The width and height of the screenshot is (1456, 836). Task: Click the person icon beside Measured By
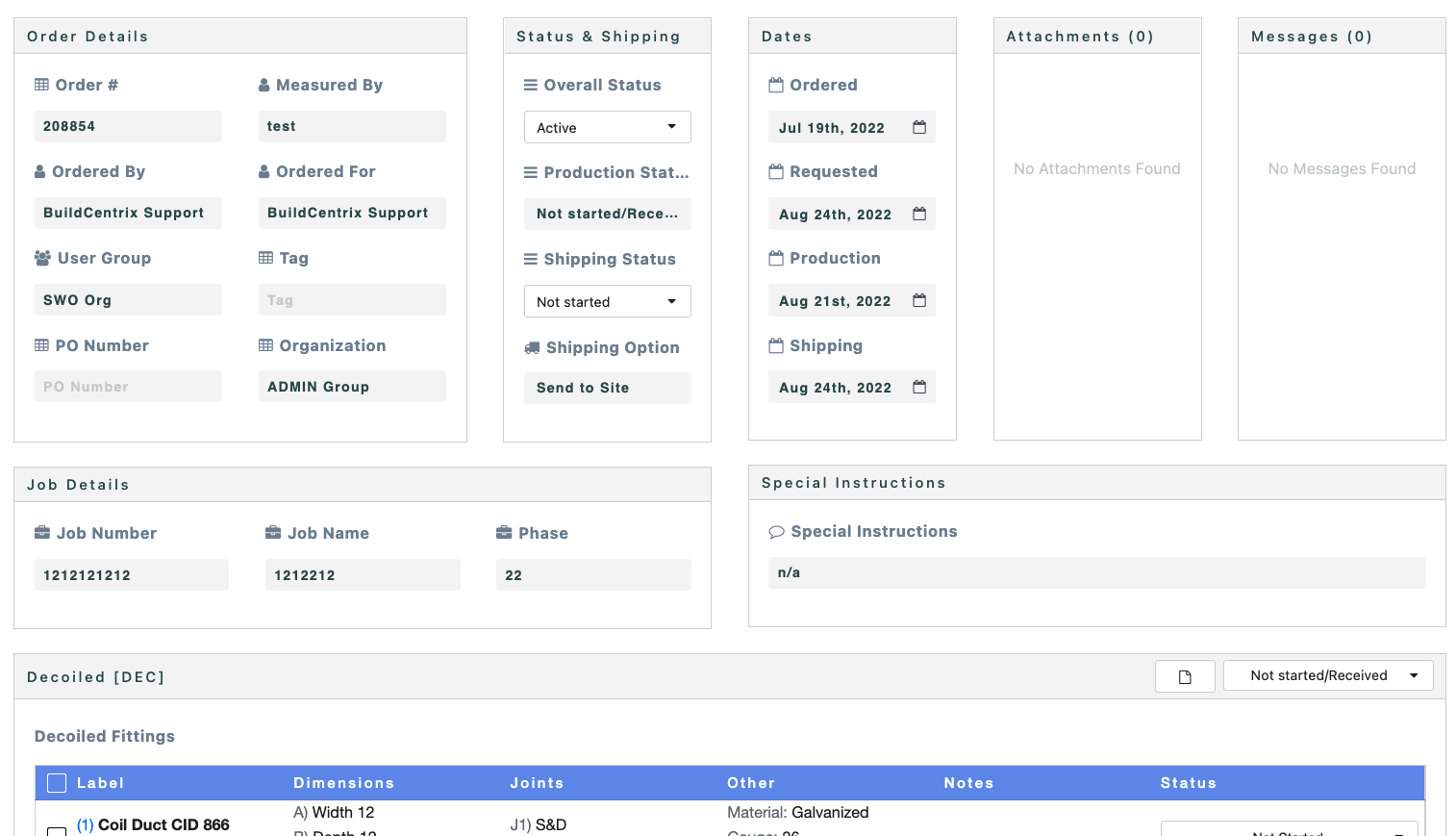264,85
